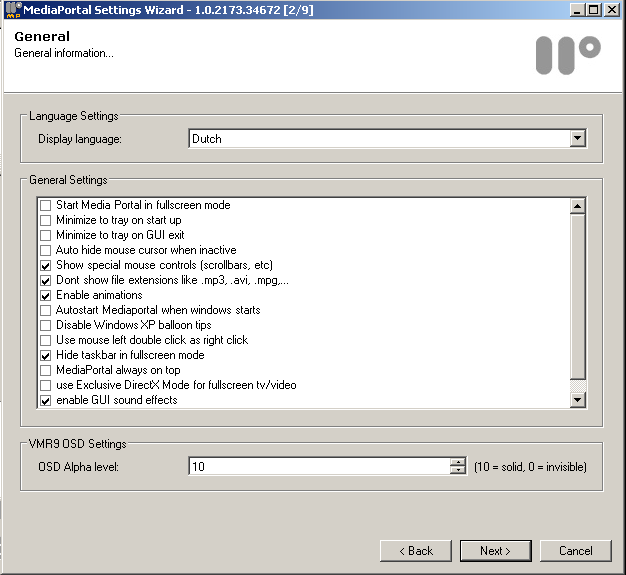Viewport: 626px width, 575px height.
Task: Cancel the settings wizard
Action: coord(576,551)
